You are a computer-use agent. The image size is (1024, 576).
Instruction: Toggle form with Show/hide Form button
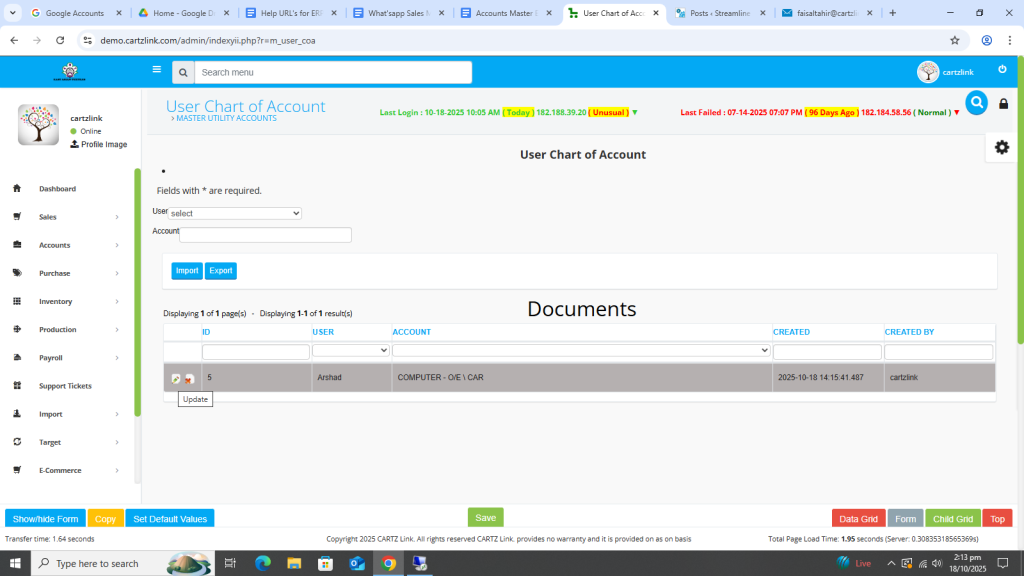(45, 519)
